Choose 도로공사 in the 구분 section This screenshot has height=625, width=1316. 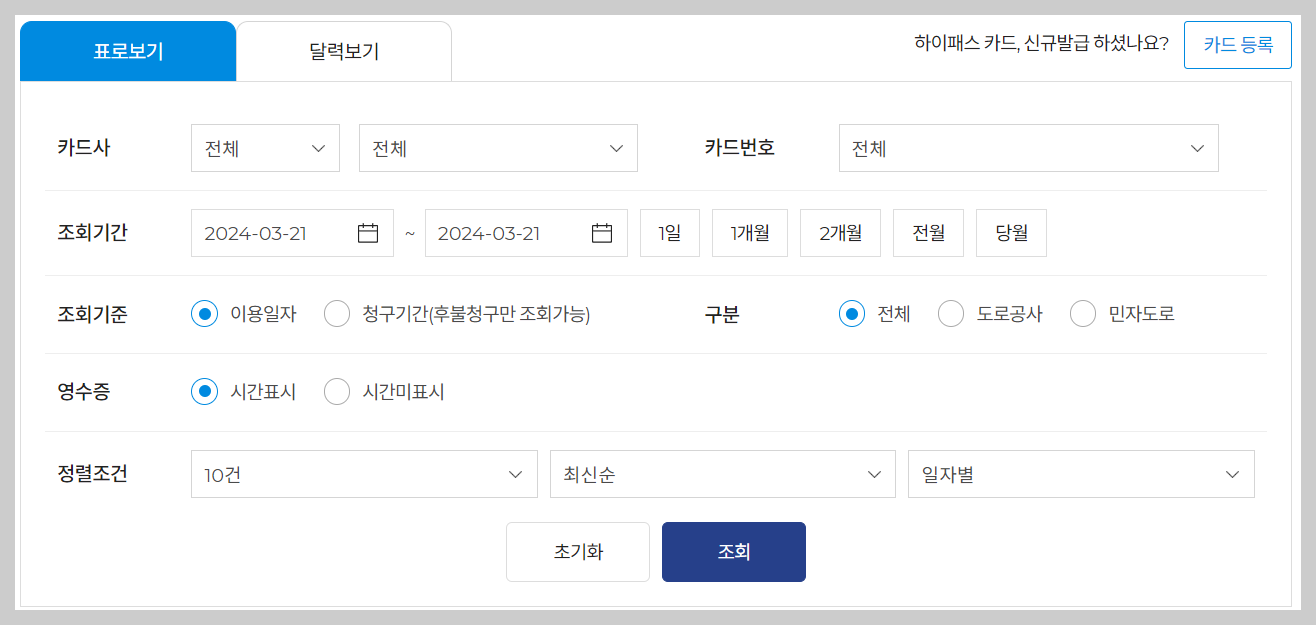click(950, 313)
